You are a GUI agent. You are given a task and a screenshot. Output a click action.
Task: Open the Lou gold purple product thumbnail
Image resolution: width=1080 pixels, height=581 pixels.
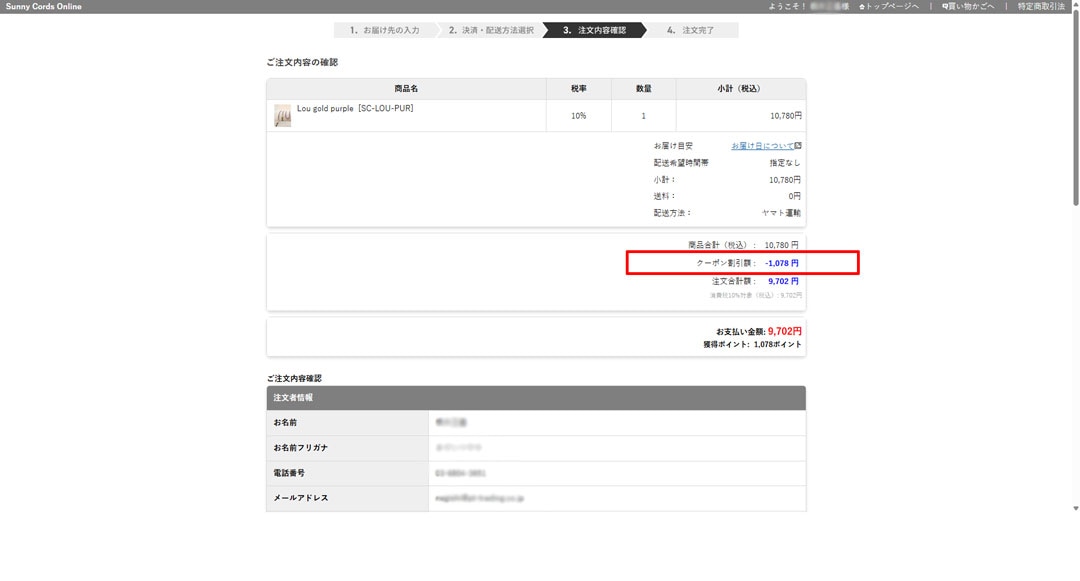pos(283,115)
